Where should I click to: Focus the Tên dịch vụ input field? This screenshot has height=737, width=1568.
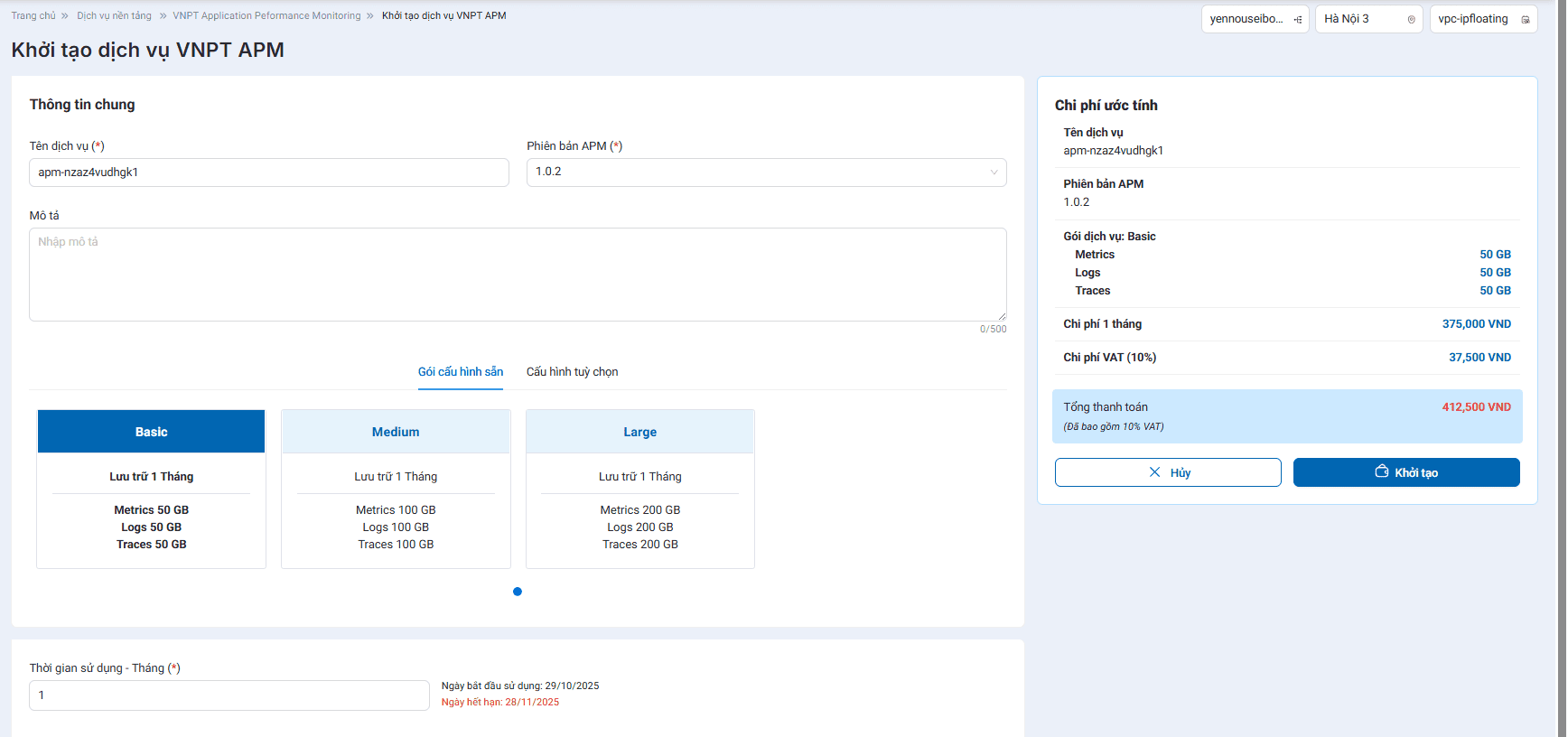tap(268, 173)
